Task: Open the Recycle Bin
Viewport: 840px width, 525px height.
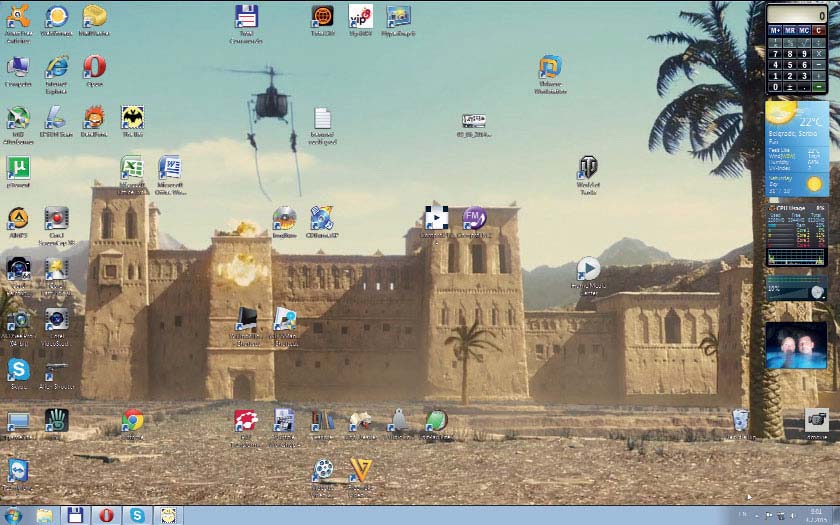Action: [740, 421]
